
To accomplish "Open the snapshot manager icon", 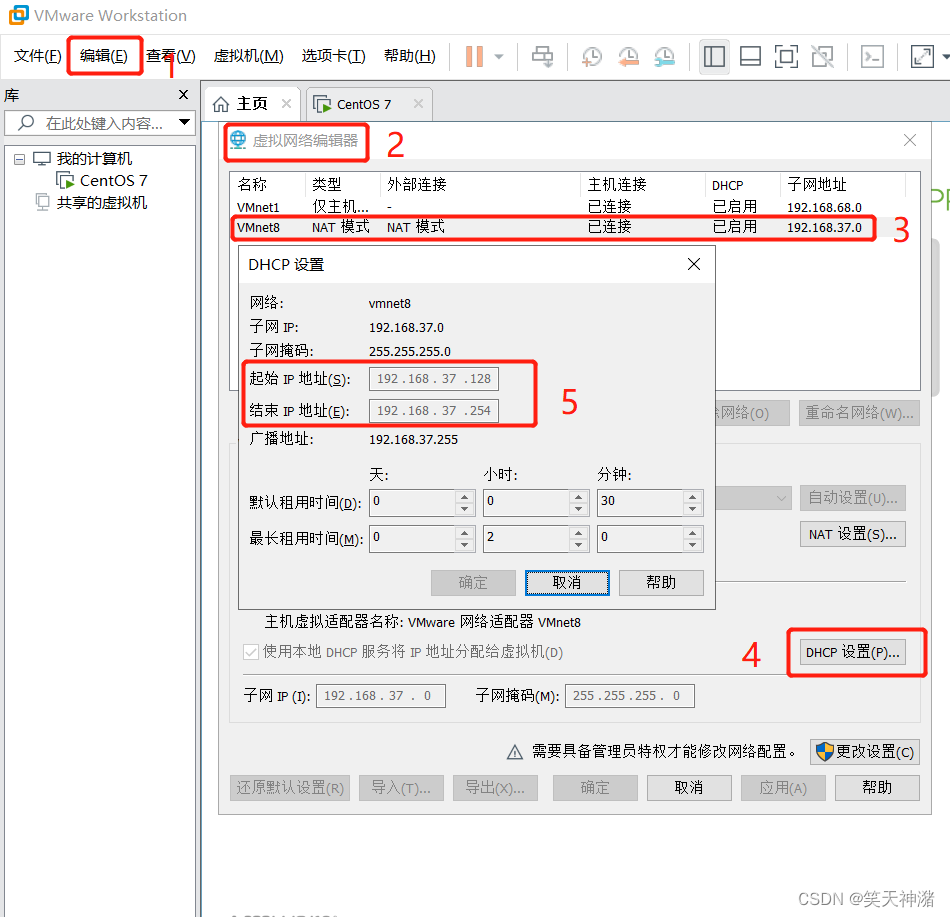I will 665,57.
